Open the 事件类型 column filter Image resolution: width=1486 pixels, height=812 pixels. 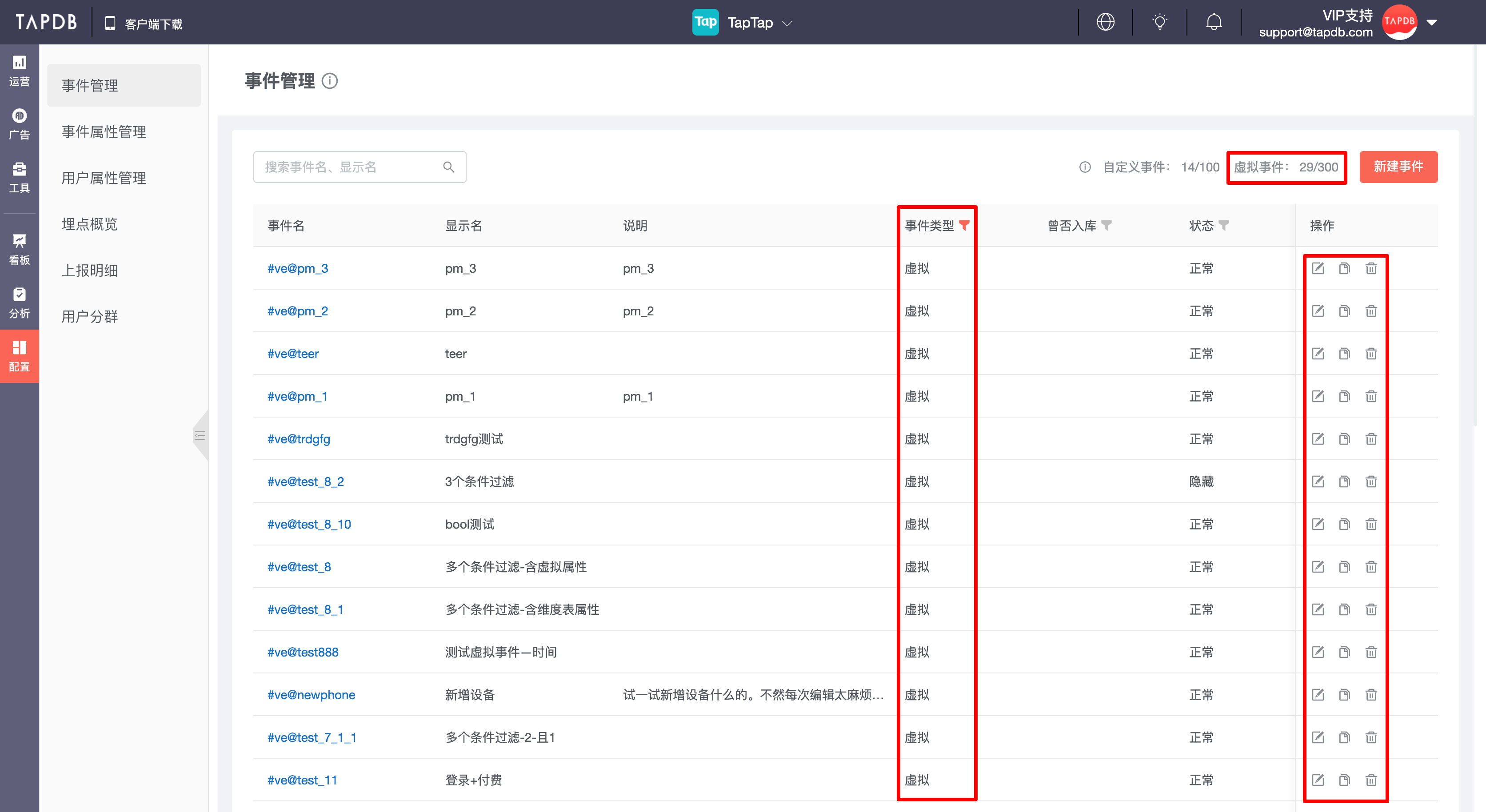click(x=964, y=226)
